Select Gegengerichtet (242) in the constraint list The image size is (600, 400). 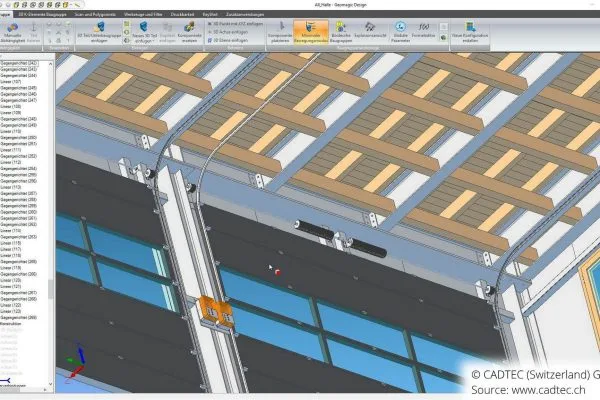(19, 63)
